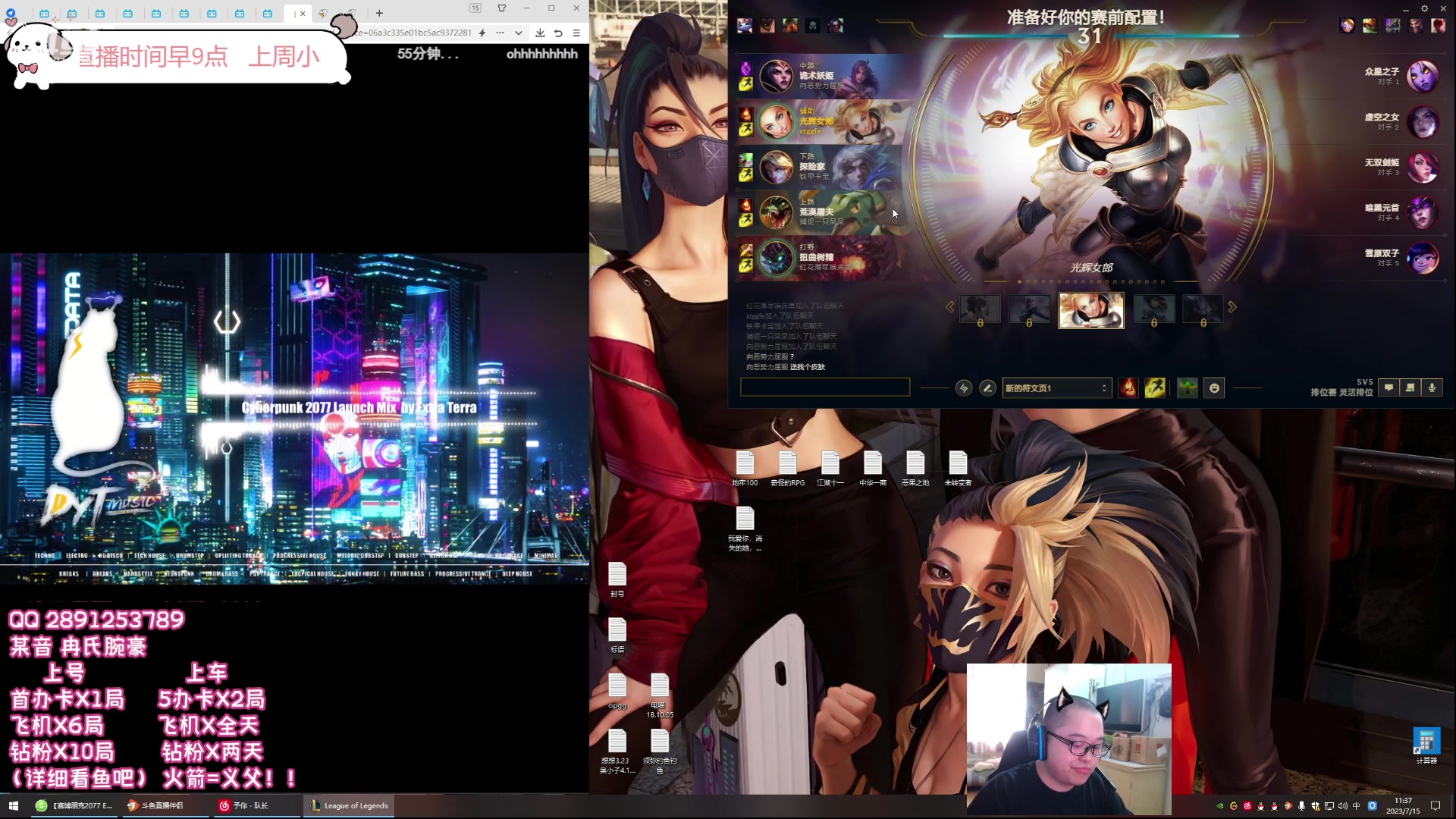
Task: Open the Flash summoner spell selector
Action: pyautogui.click(x=1155, y=388)
